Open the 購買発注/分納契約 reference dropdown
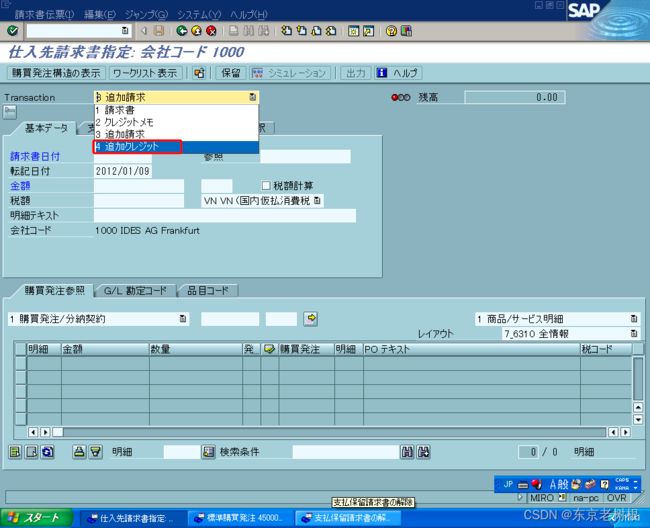Image resolution: width=650 pixels, height=528 pixels. click(183, 319)
